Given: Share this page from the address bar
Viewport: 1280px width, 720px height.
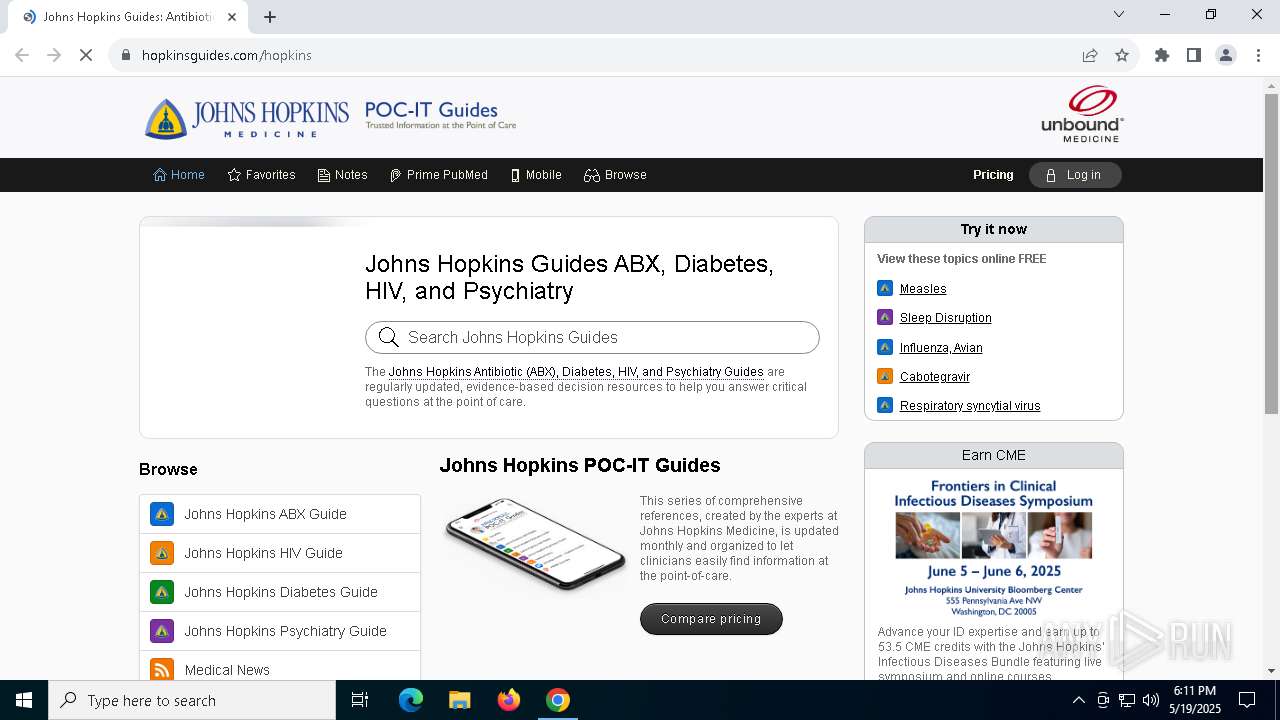Looking at the screenshot, I should (x=1090, y=55).
